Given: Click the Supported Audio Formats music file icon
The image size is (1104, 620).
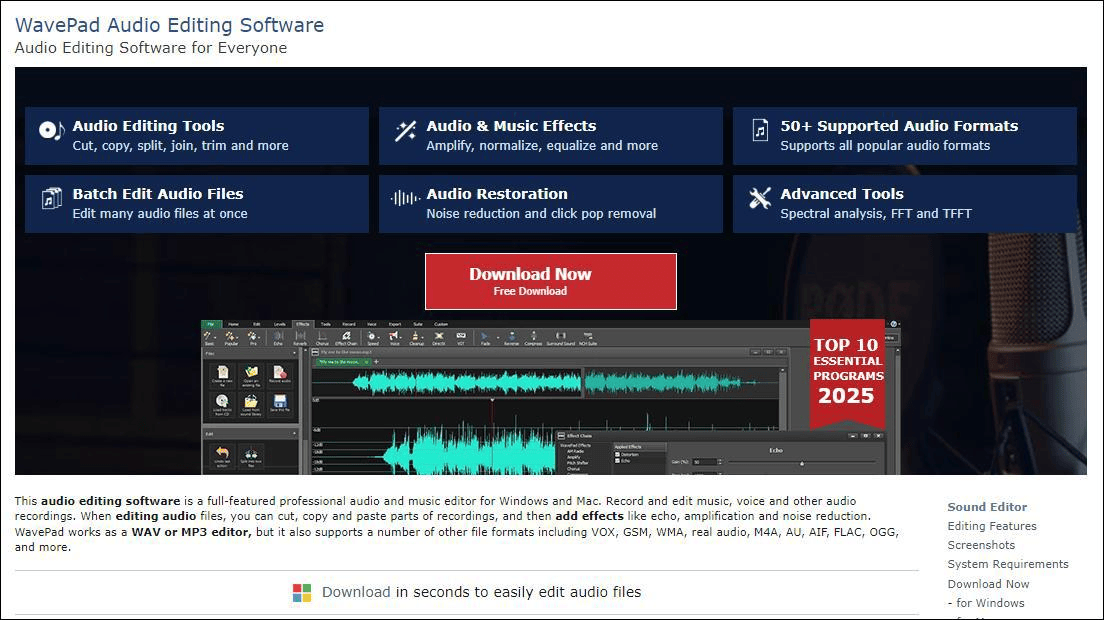Looking at the screenshot, I should click(760, 131).
